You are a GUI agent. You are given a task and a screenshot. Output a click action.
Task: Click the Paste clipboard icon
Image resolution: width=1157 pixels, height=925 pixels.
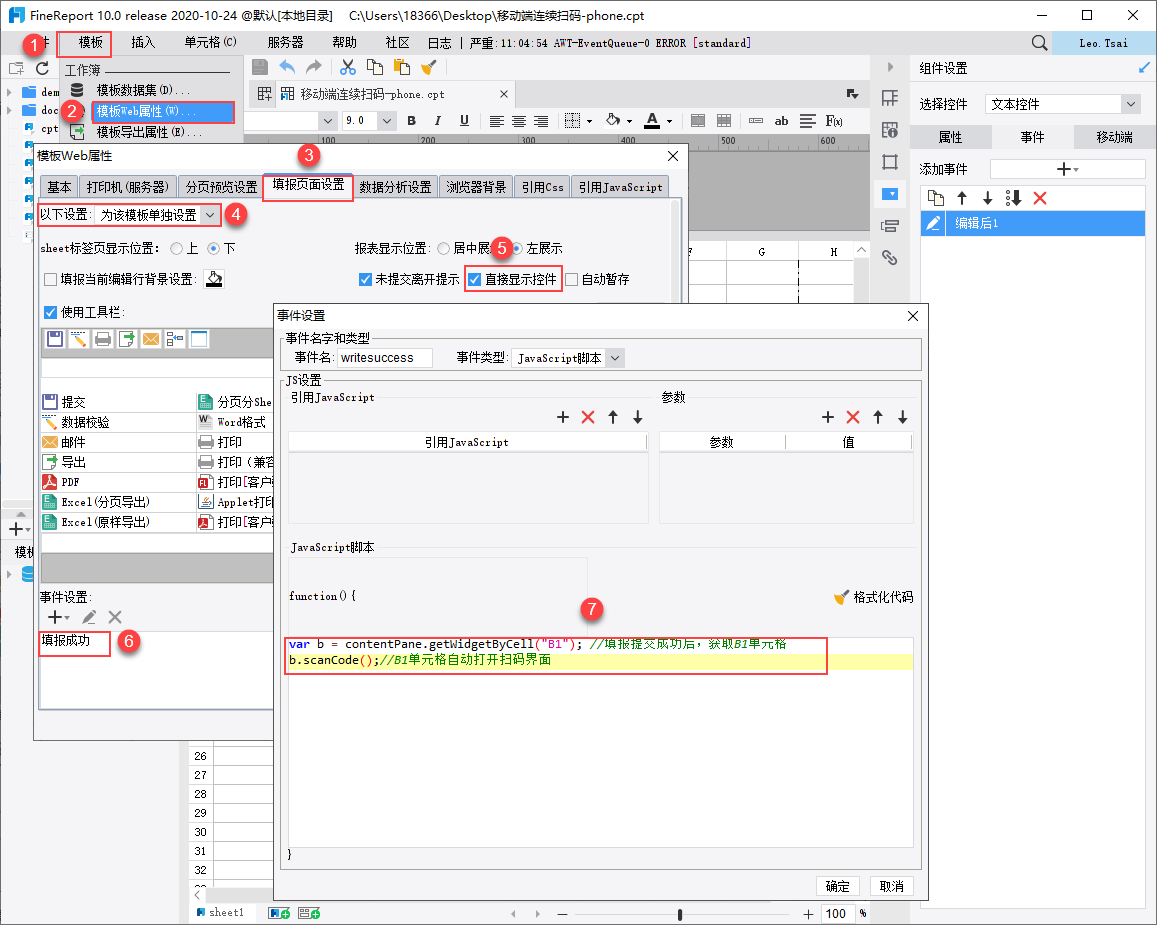point(401,67)
